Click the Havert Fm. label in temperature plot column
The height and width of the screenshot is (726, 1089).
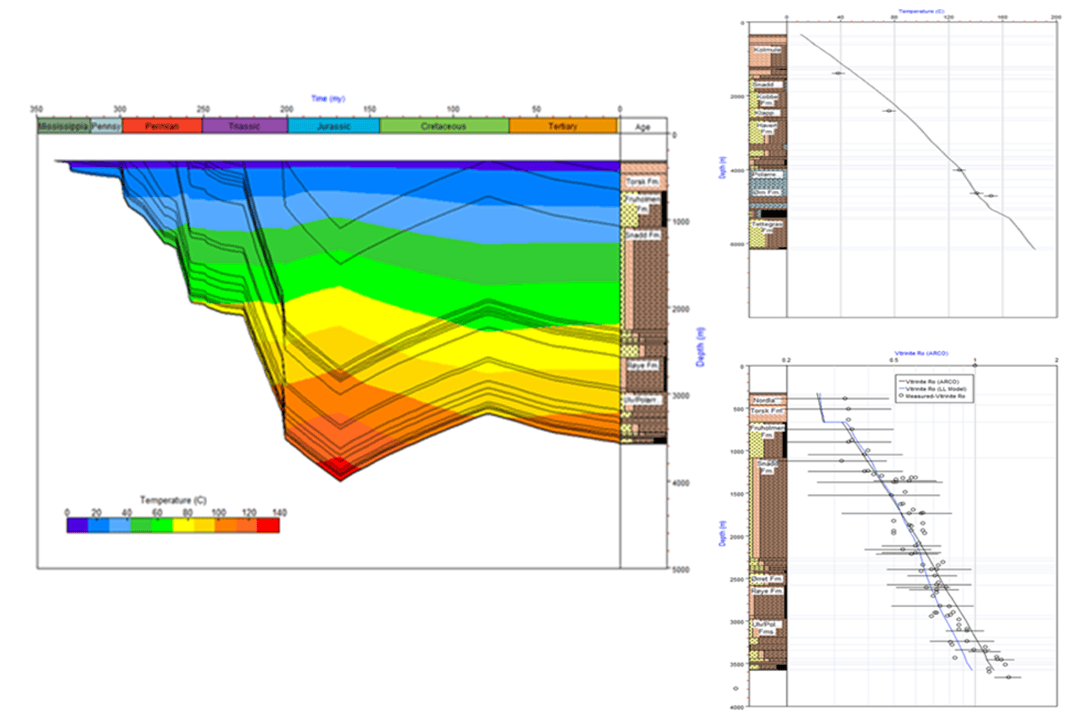pyautogui.click(x=767, y=128)
